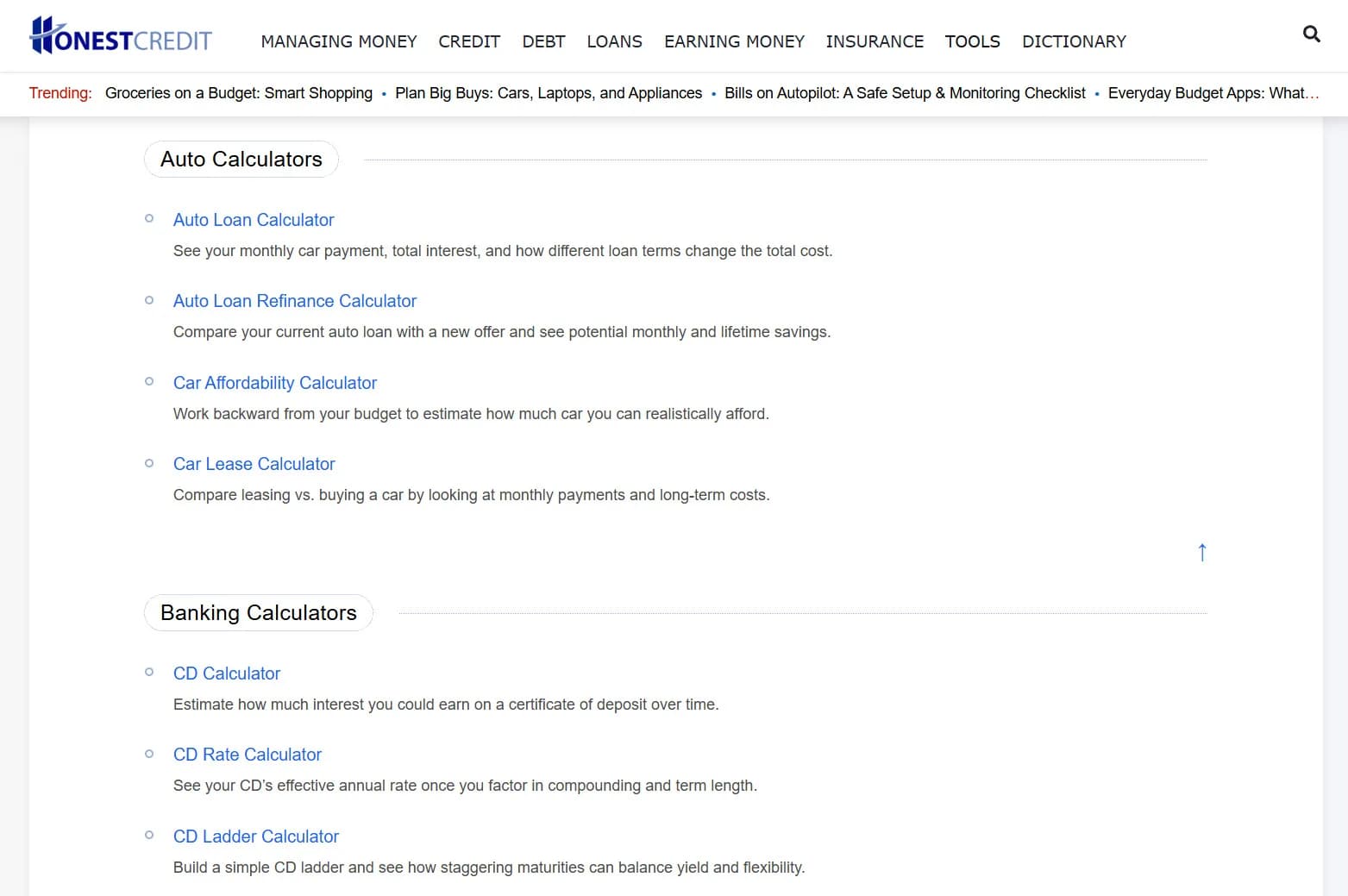
Task: Open the Credit menu
Action: tap(469, 41)
